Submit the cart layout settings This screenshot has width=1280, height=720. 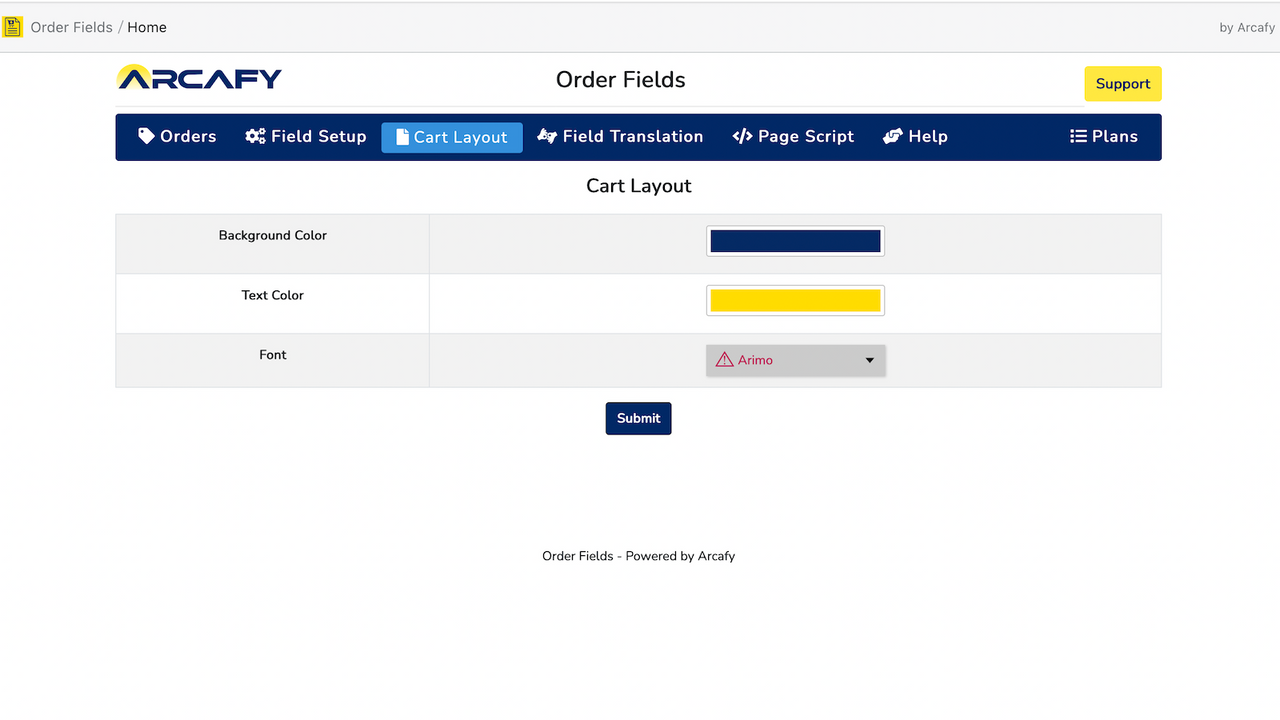tap(638, 418)
